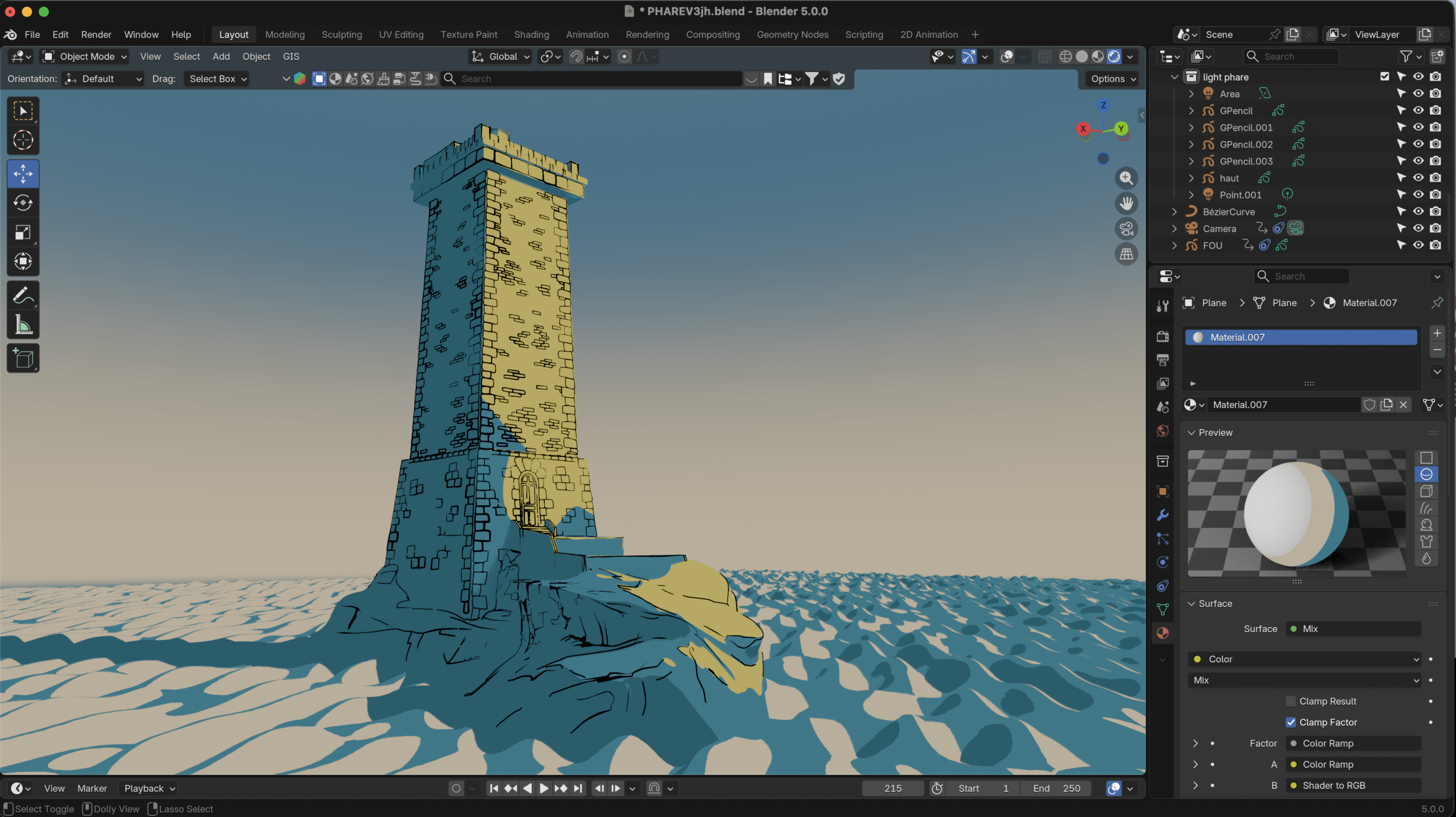
Task: Click the 3D Cursor tool
Action: (x=23, y=140)
